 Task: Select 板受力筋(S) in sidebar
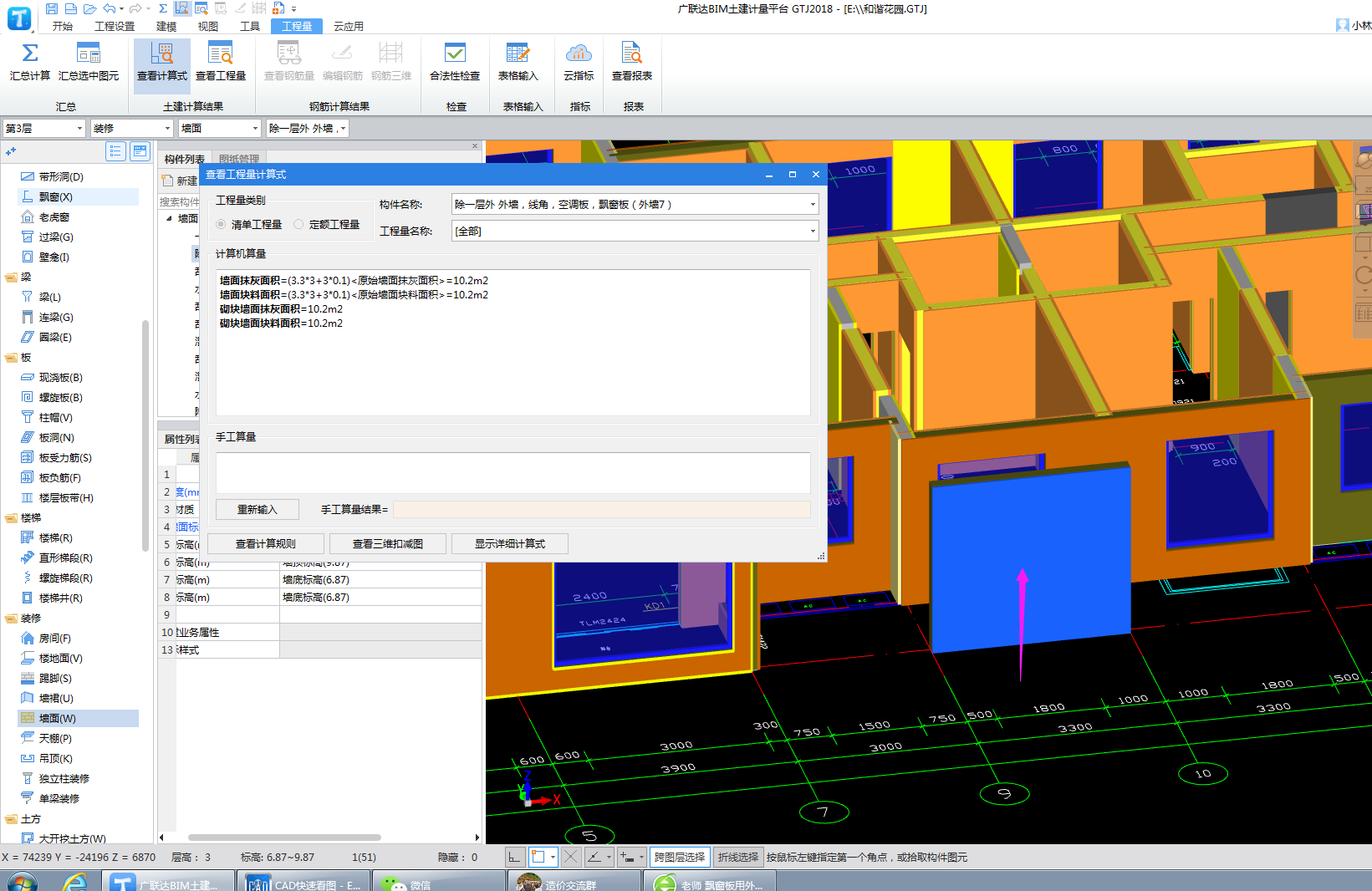65,458
